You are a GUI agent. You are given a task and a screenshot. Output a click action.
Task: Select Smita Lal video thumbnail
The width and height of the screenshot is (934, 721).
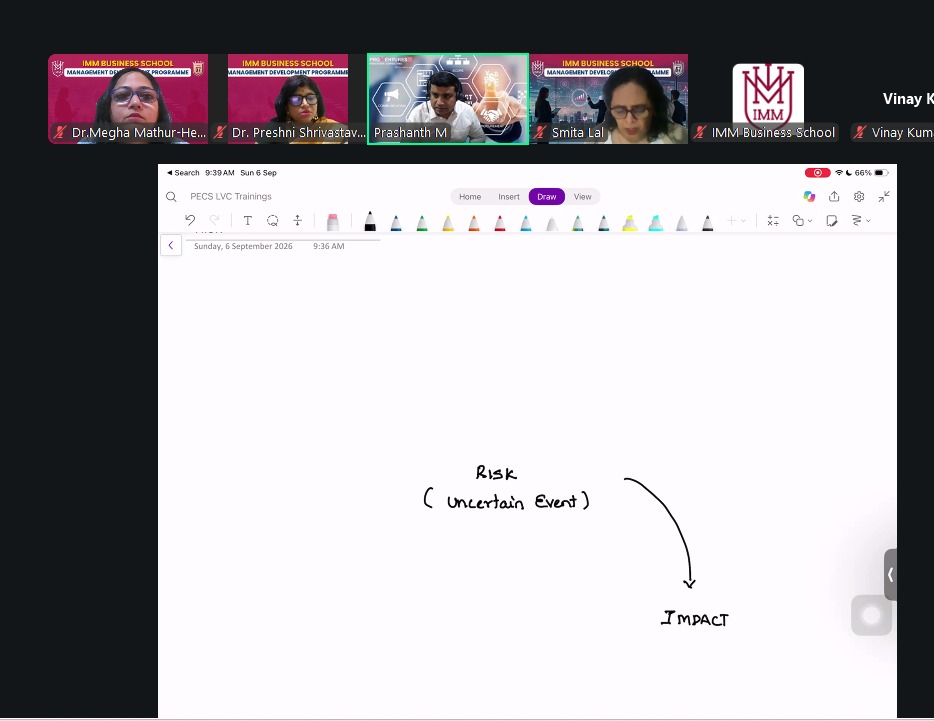(608, 99)
